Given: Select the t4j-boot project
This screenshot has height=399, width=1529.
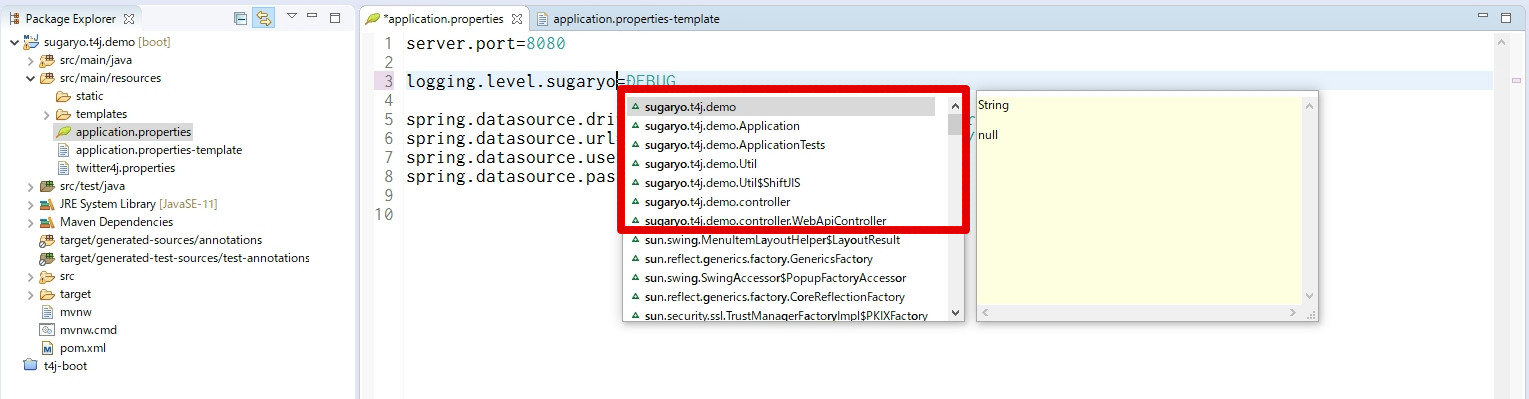Looking at the screenshot, I should 64,366.
